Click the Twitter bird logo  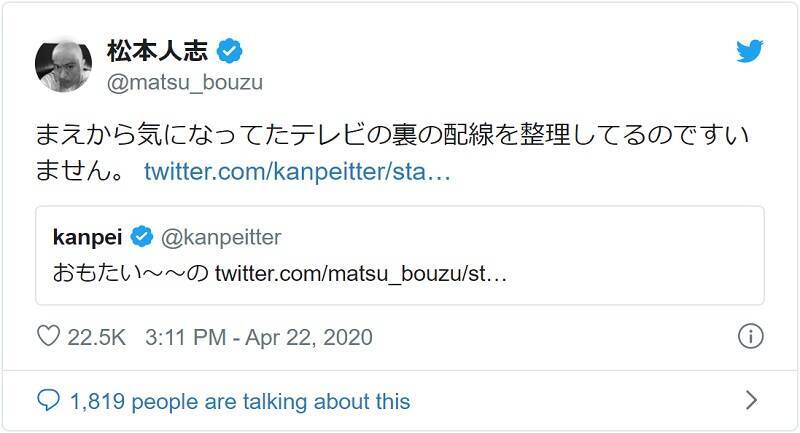click(x=750, y=53)
